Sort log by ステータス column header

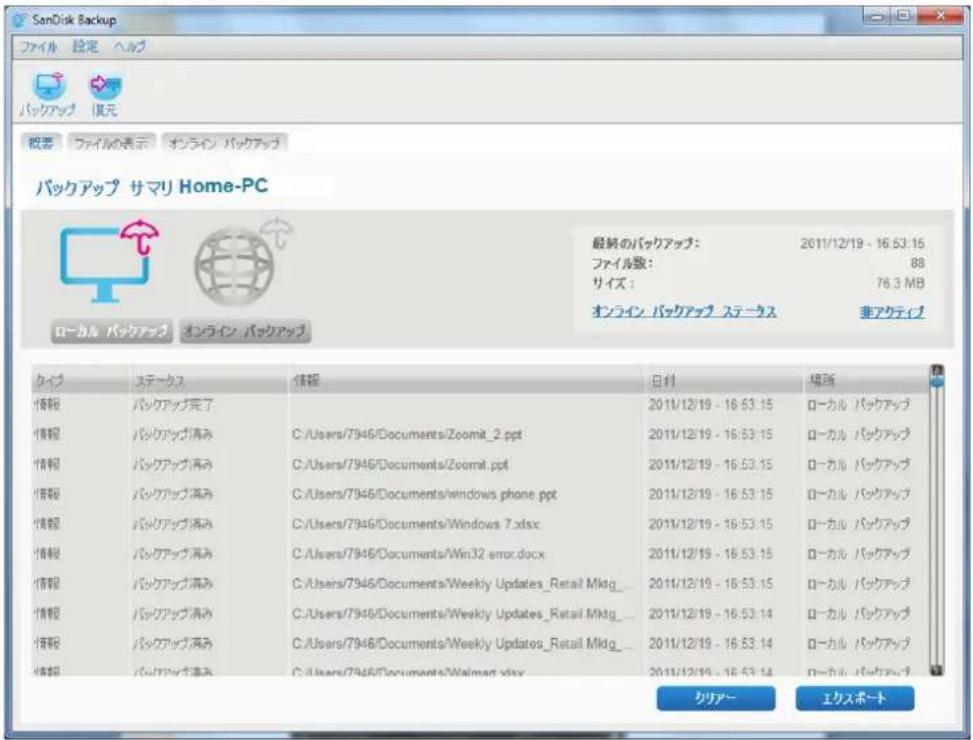tap(209, 380)
